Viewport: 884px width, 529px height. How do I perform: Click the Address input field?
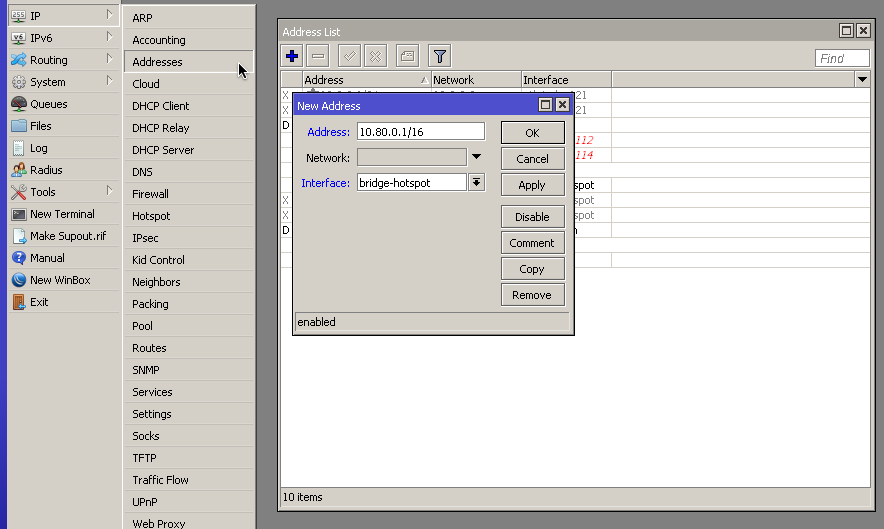tap(420, 132)
